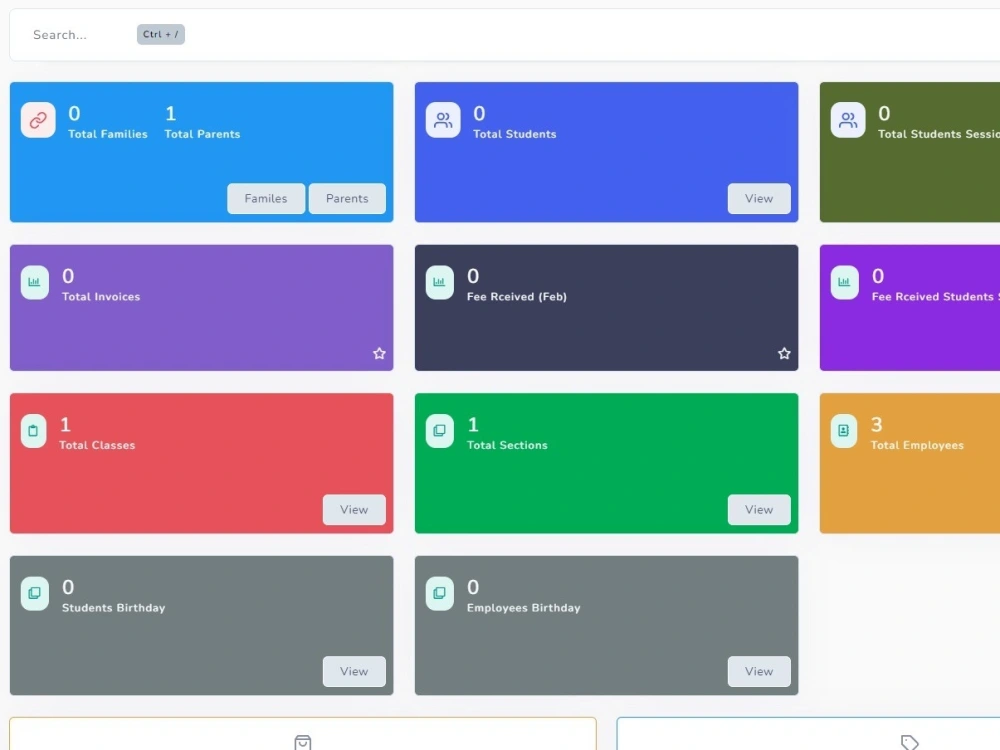Click star icon on Fee Rceived (Feb) card
This screenshot has width=1000, height=750.
784,353
